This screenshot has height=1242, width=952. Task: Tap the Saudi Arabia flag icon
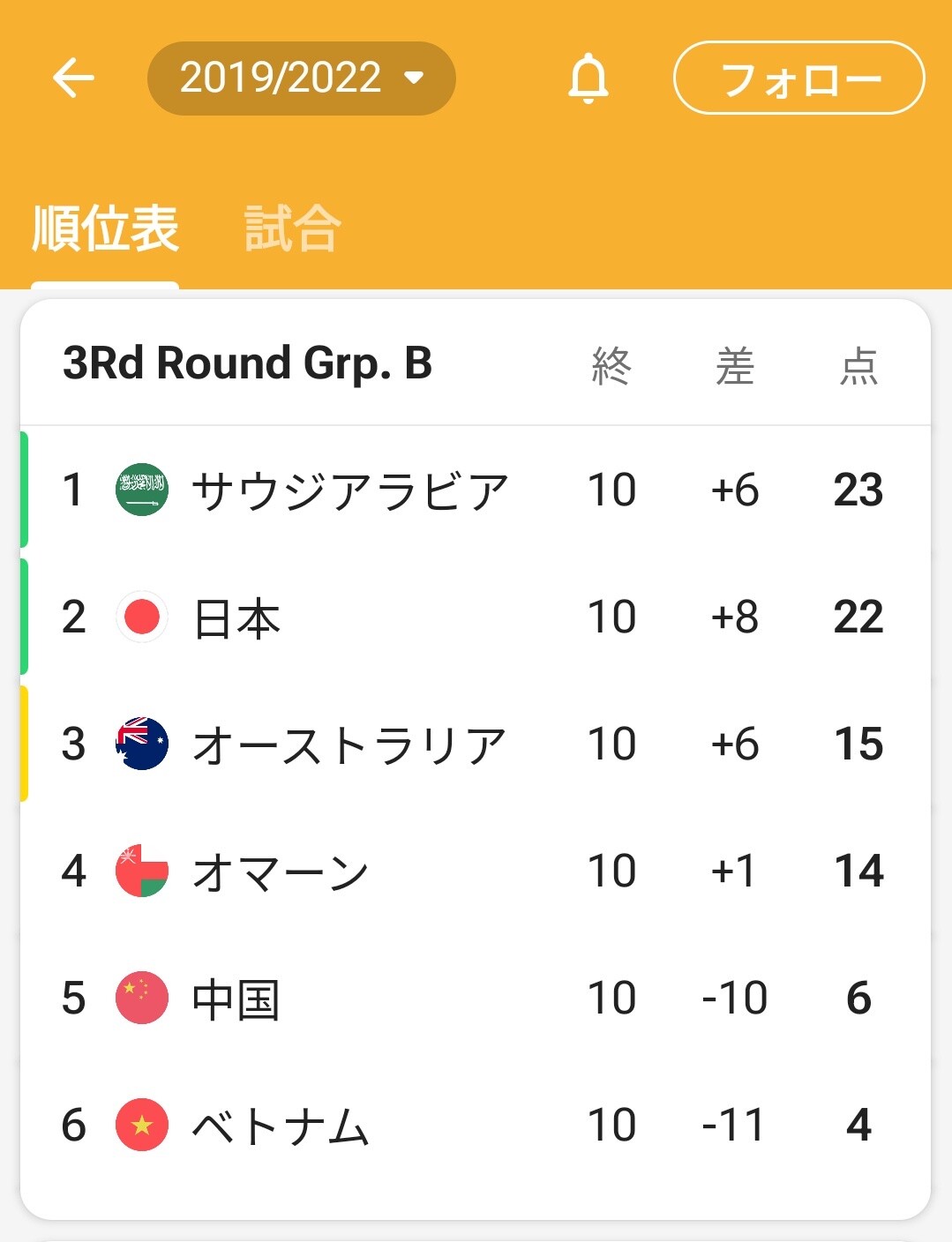click(x=142, y=490)
